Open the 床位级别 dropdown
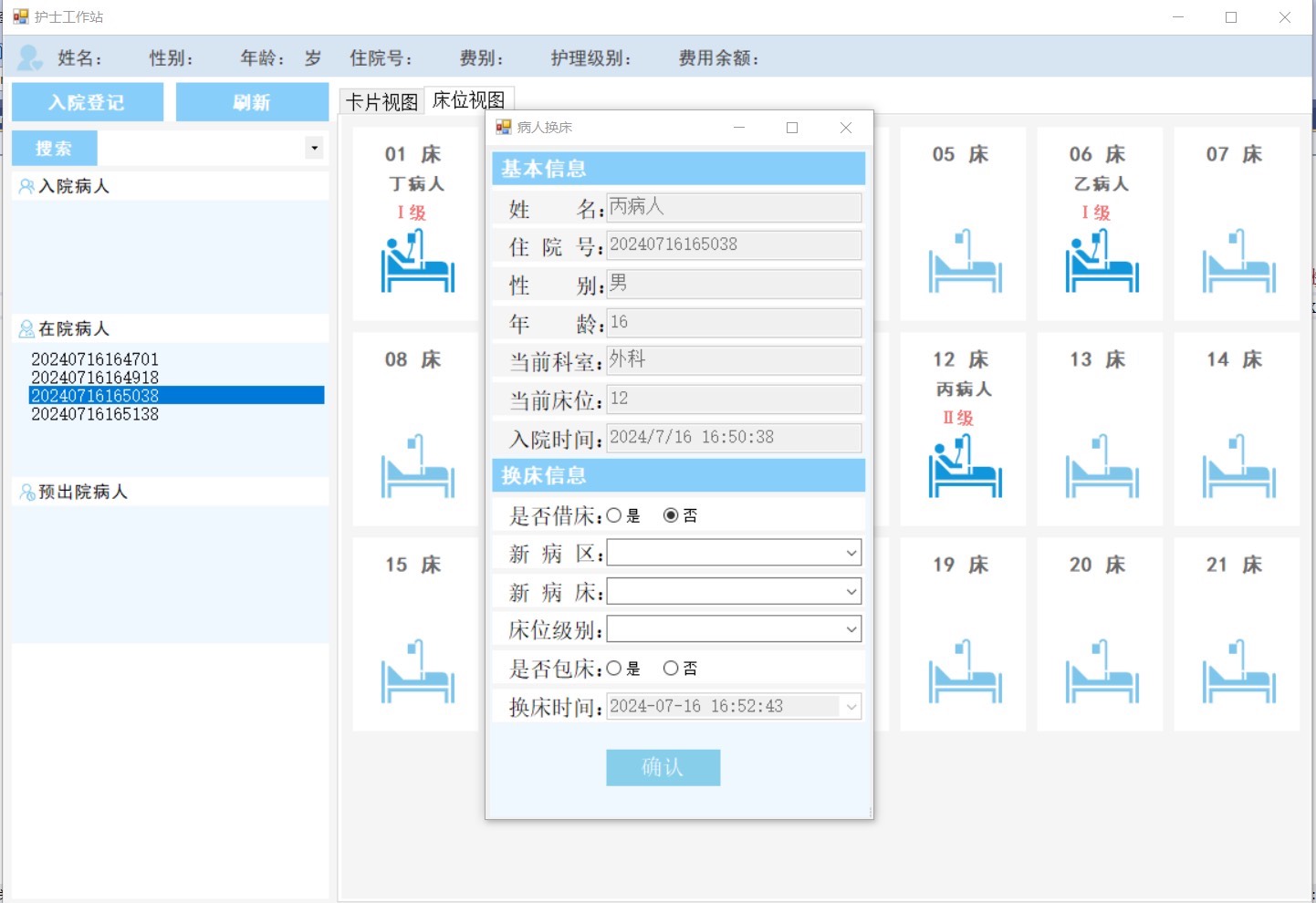This screenshot has width=1316, height=903. point(851,629)
